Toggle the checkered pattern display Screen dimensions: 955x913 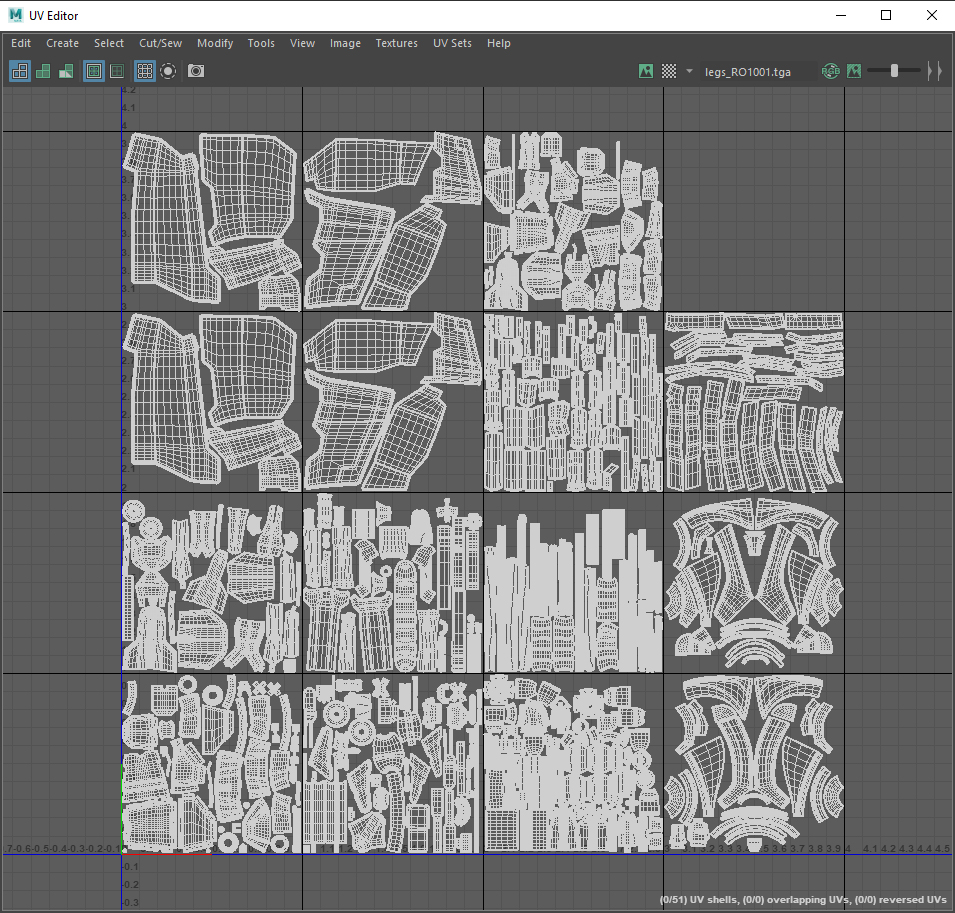click(668, 71)
